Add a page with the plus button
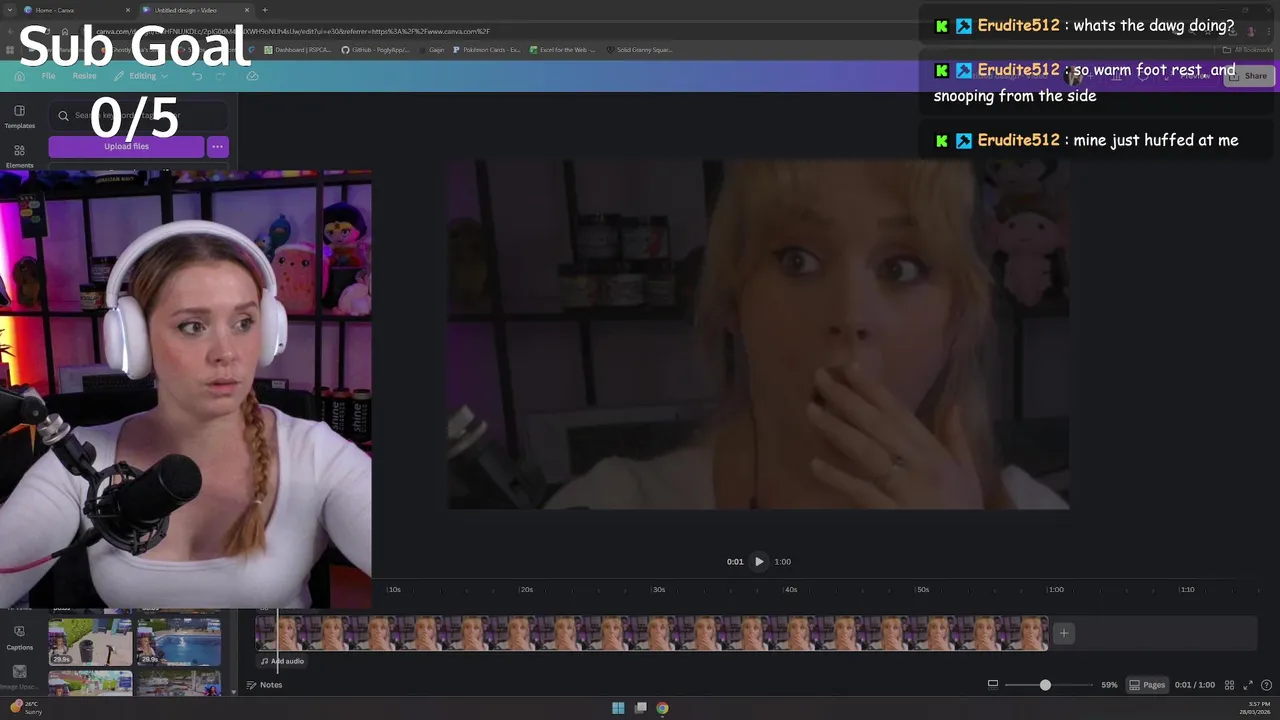The height and width of the screenshot is (720, 1280). click(x=1064, y=633)
